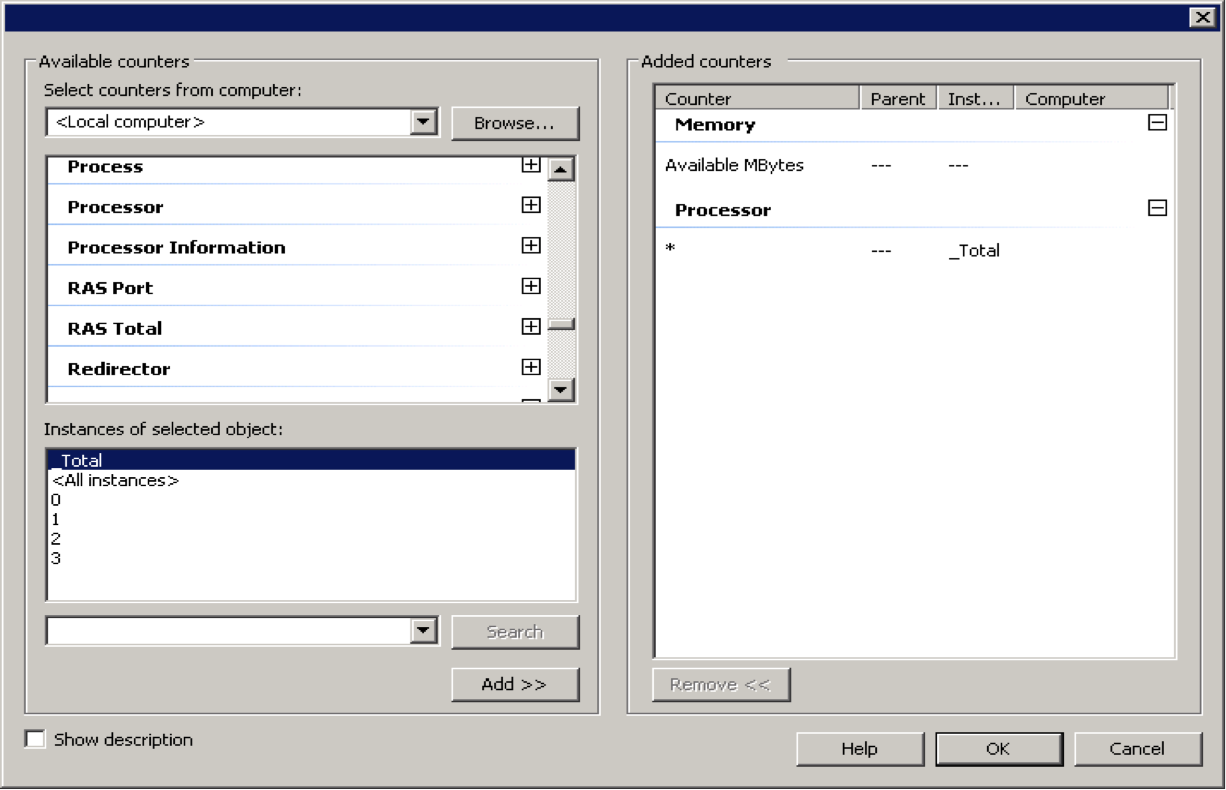Click the counter list scrollbar down arrow
Viewport: 1226px width, 790px height.
561,391
